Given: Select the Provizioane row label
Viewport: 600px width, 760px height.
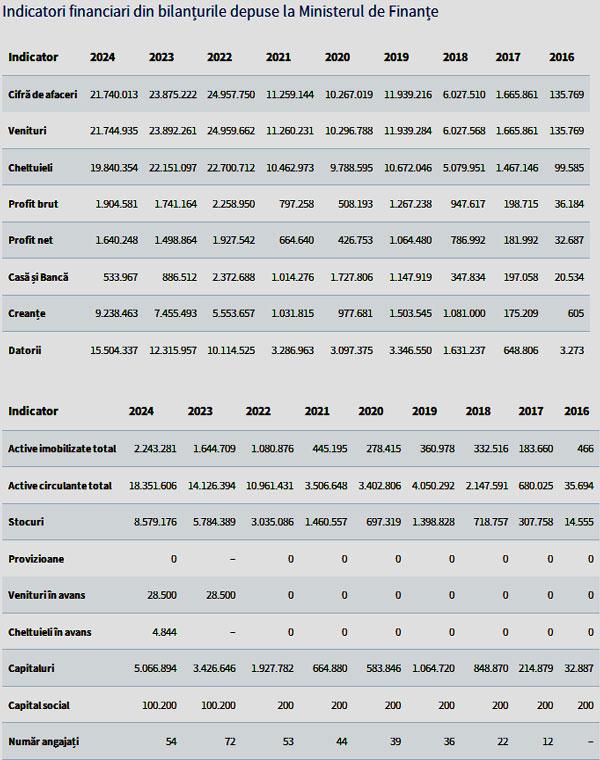Looking at the screenshot, I should 36,559.
